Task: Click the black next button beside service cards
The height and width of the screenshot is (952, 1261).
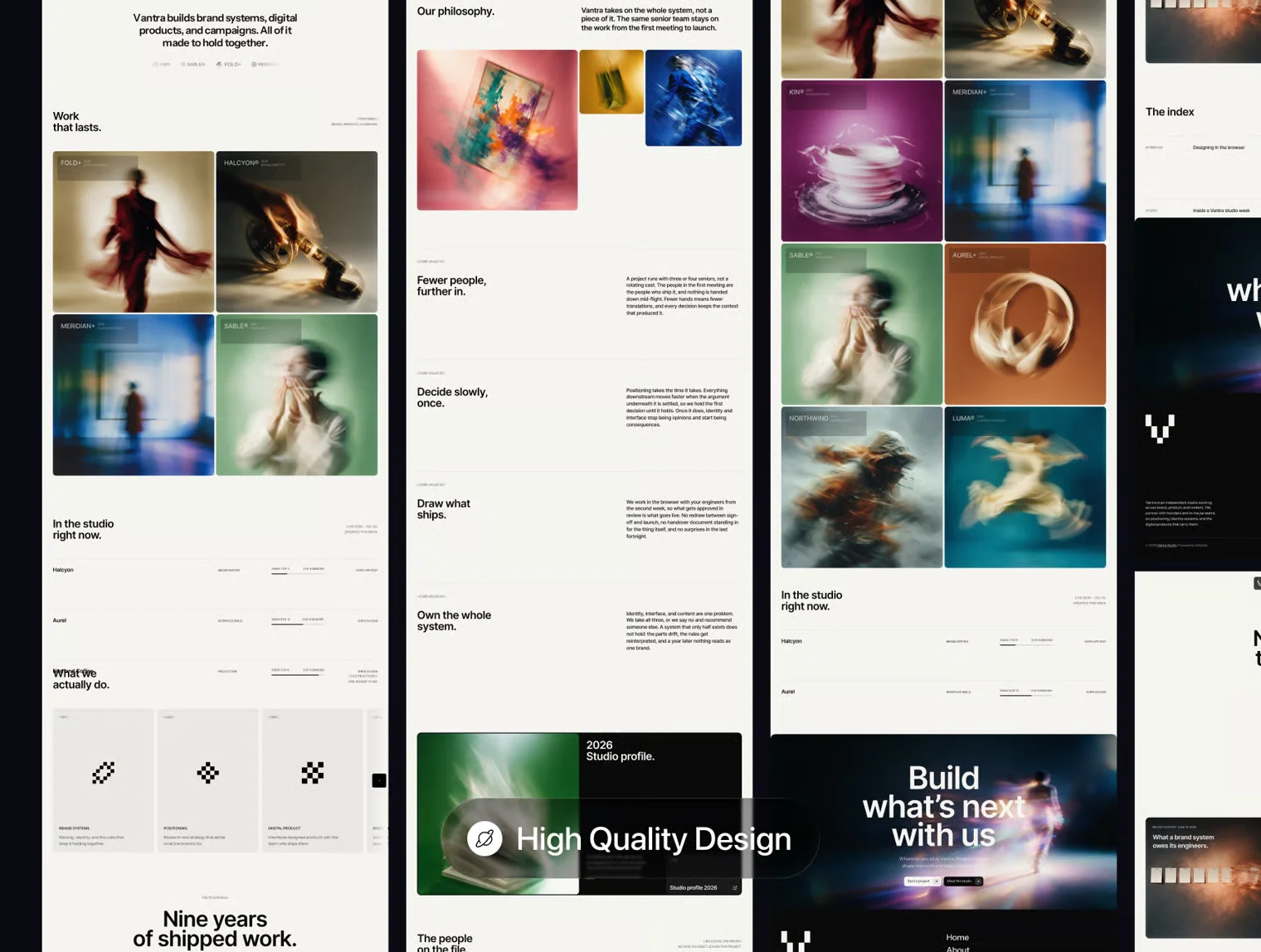Action: (379, 780)
